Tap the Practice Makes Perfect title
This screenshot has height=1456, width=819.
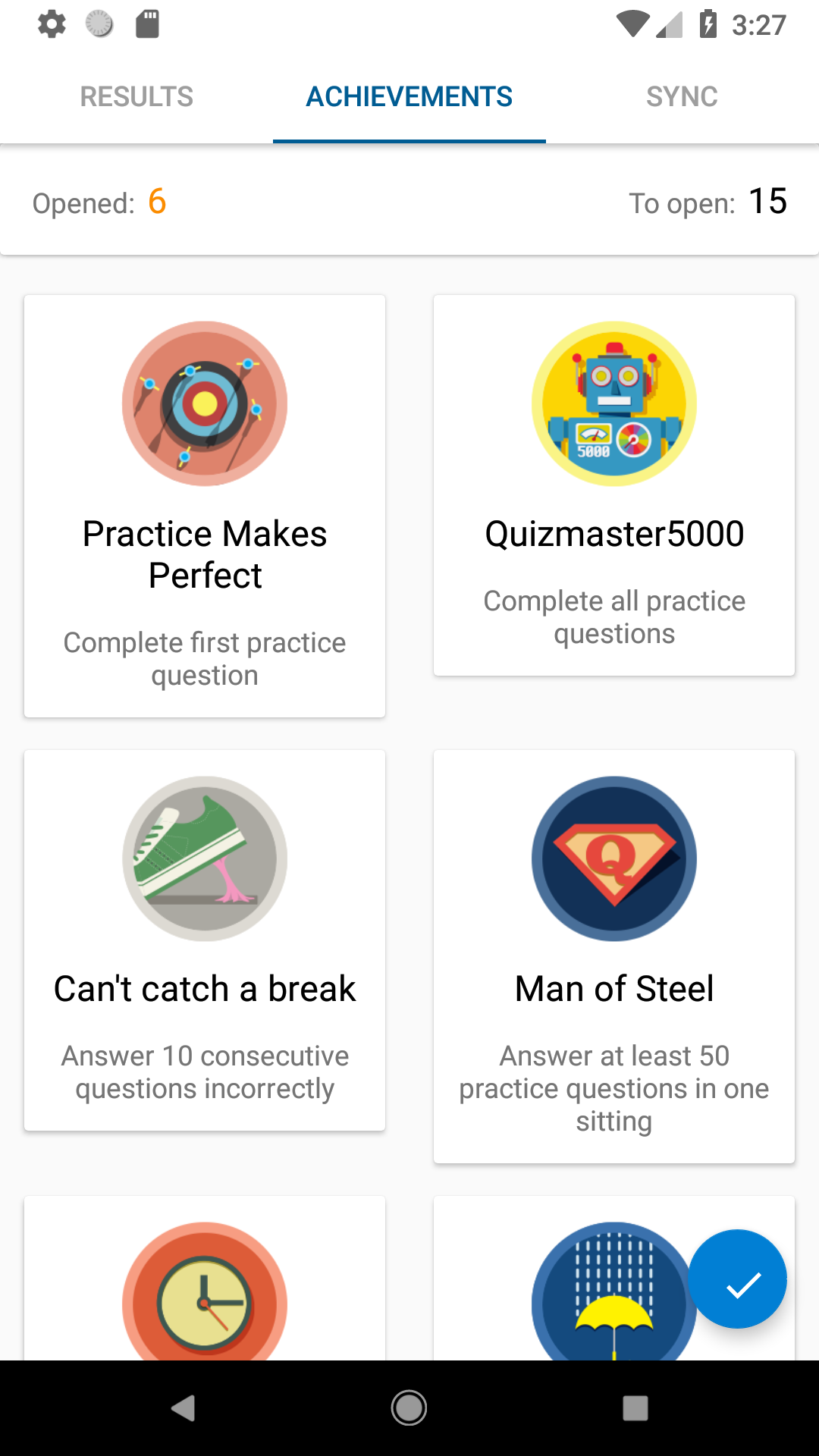[205, 554]
